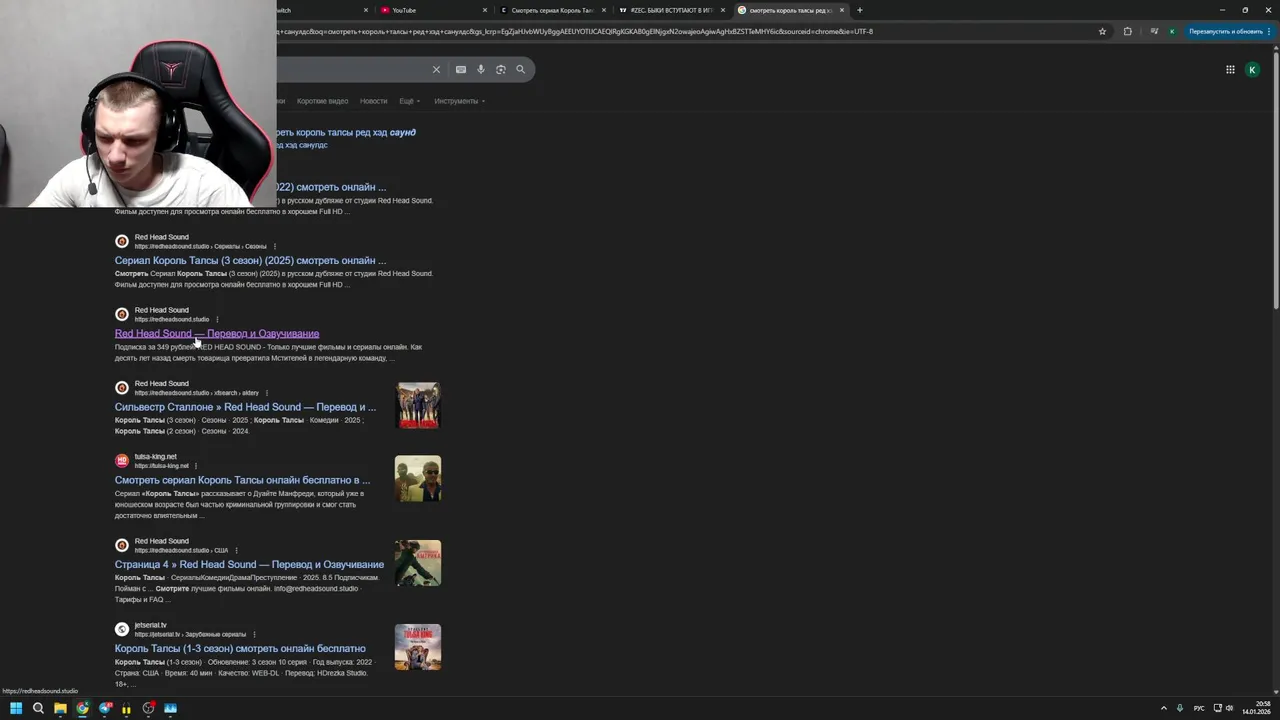Clear the Google search box with X
This screenshot has height=720, width=1280.
436,69
